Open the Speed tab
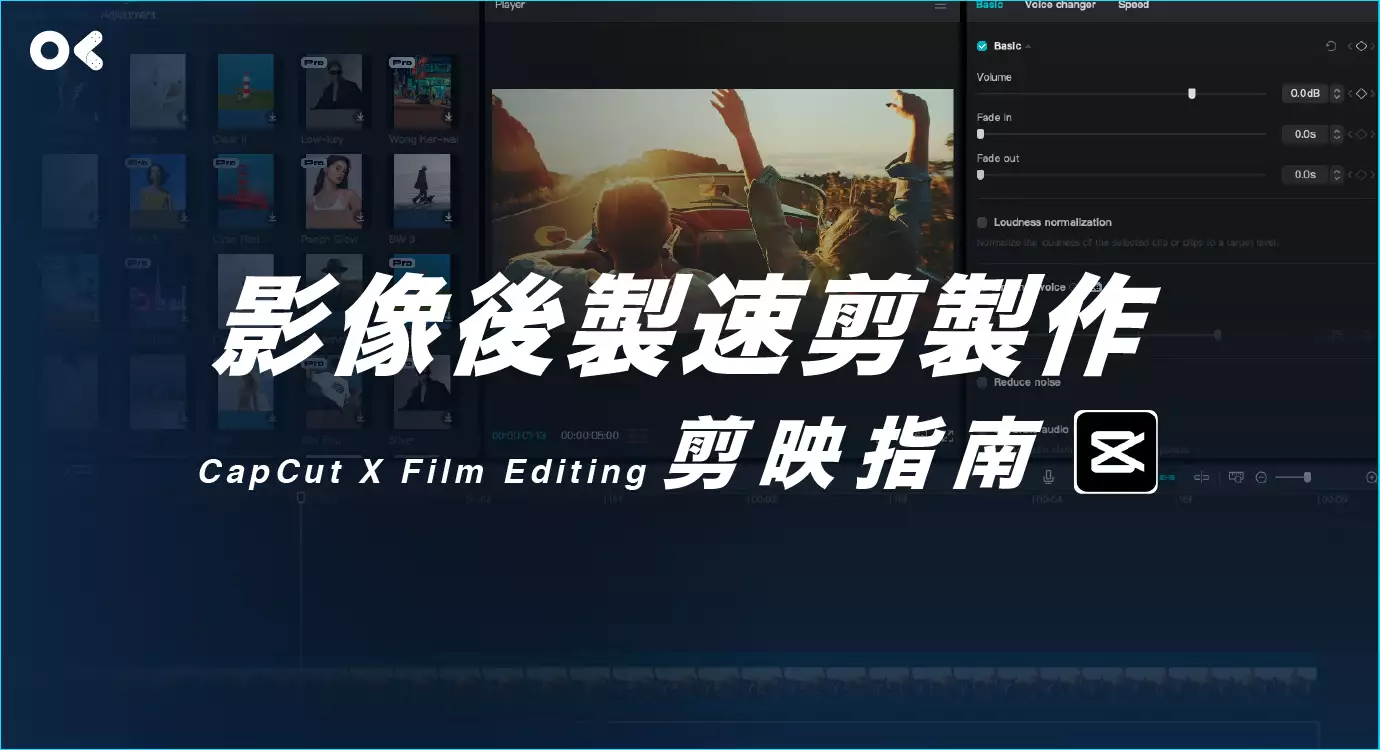The width and height of the screenshot is (1380, 750). point(1133,5)
